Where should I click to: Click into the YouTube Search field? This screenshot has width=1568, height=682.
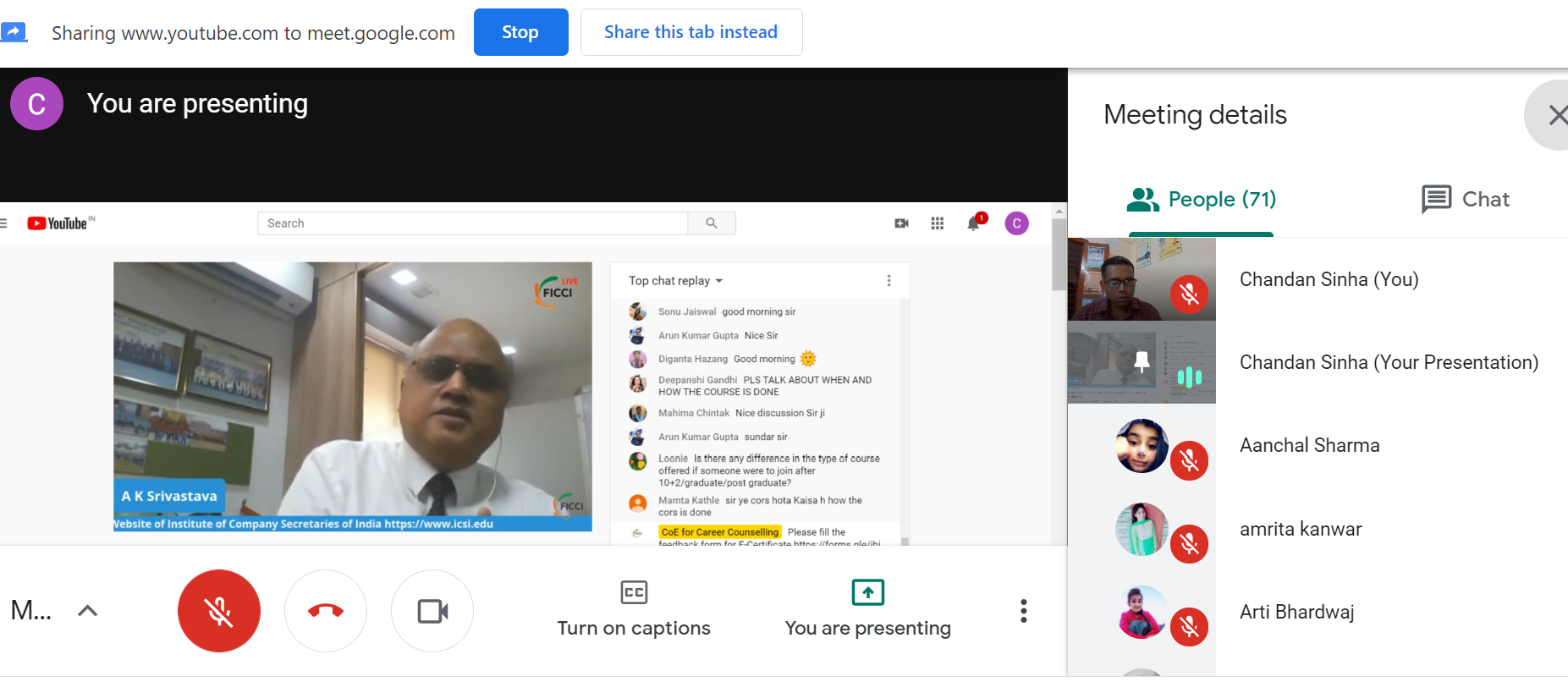(x=472, y=223)
